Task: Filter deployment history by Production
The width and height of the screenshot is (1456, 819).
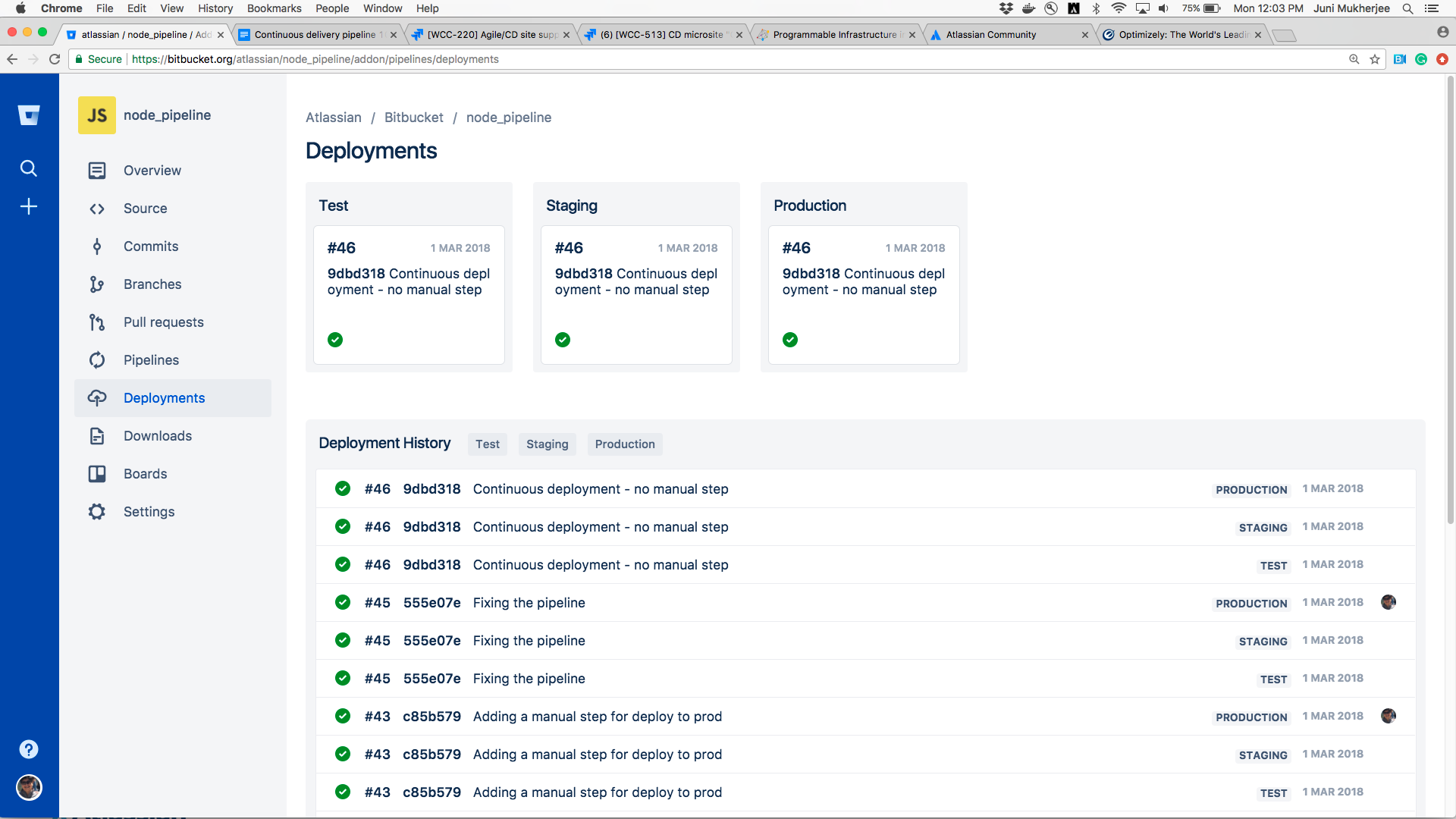Action: (x=624, y=444)
